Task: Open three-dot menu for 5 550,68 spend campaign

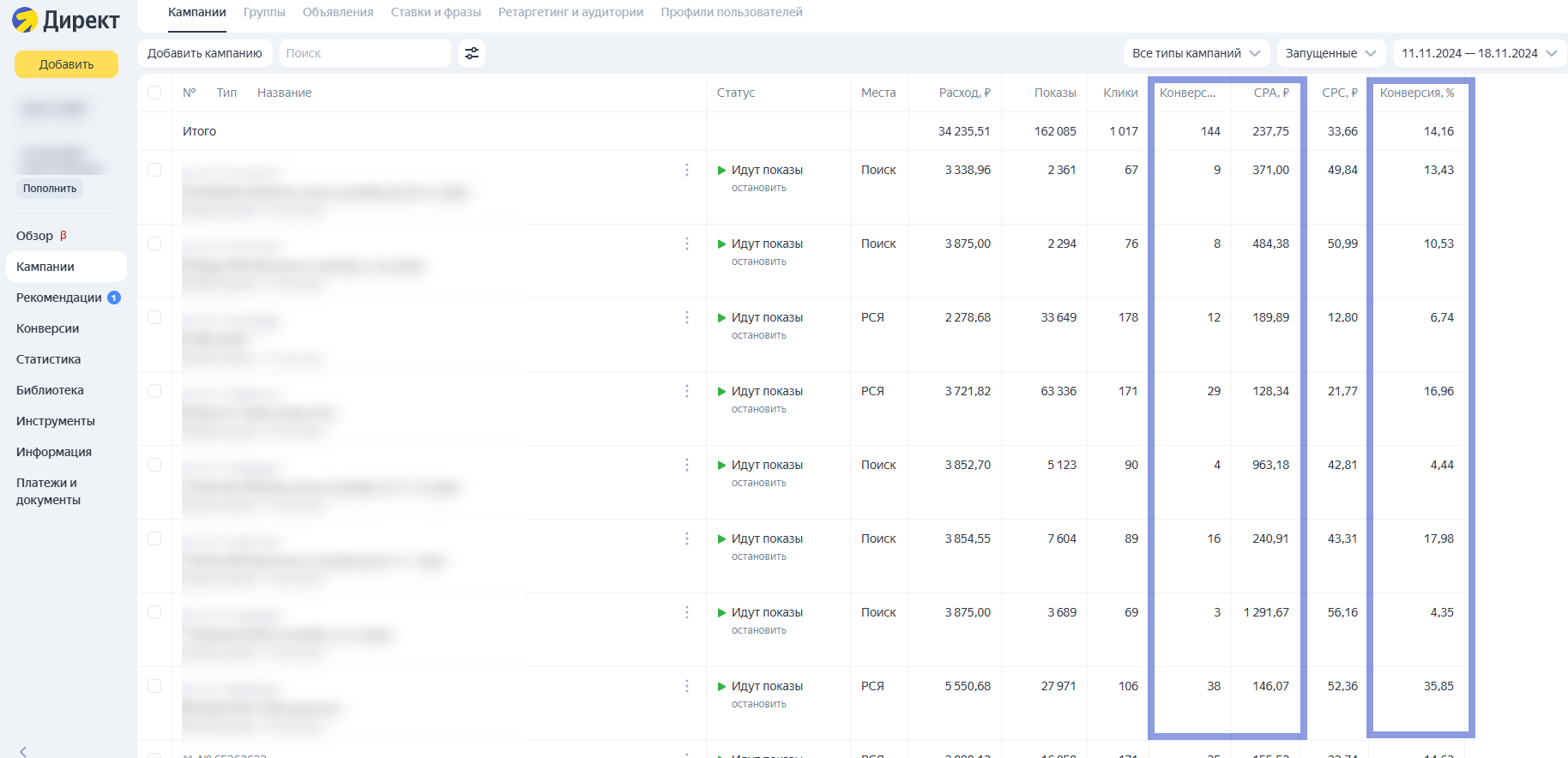Action: pos(687,686)
